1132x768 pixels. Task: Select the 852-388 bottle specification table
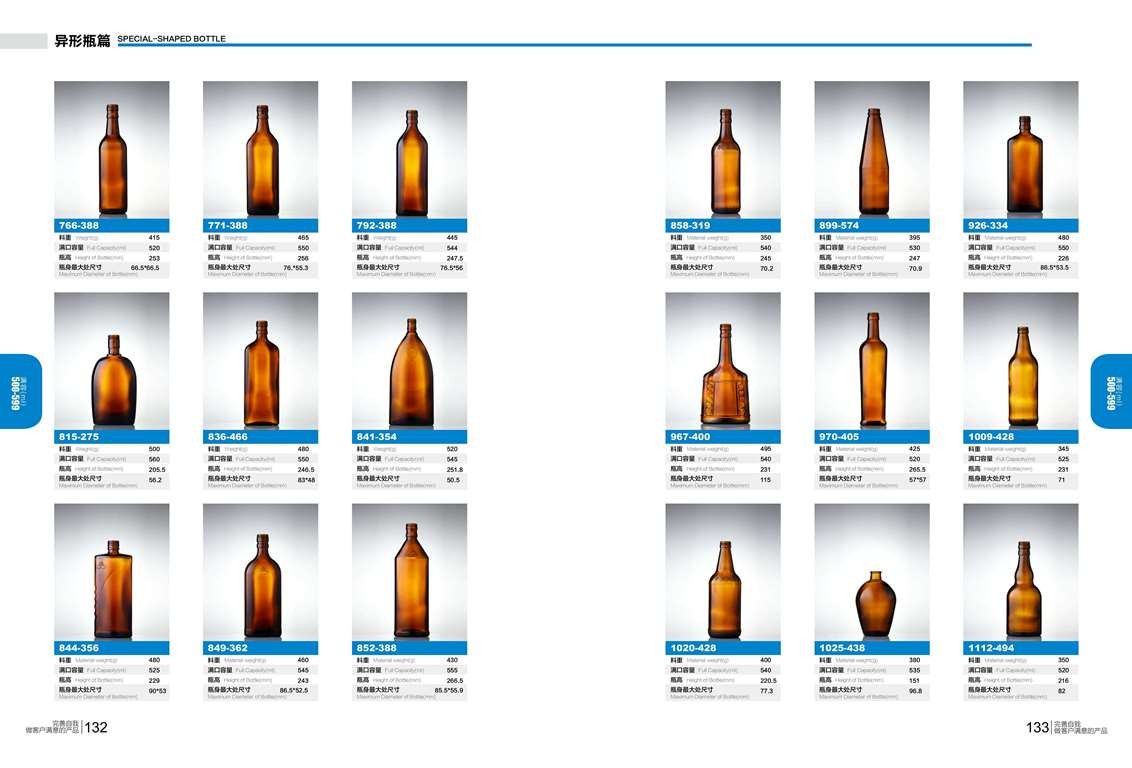[x=409, y=678]
